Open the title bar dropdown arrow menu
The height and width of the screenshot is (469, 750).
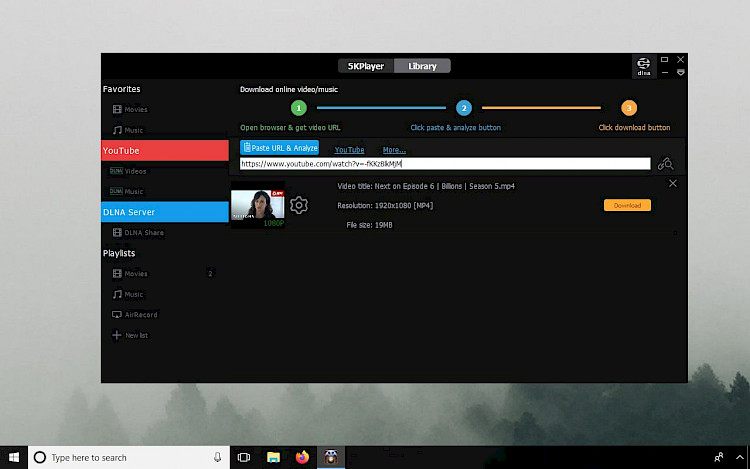pyautogui.click(x=681, y=73)
